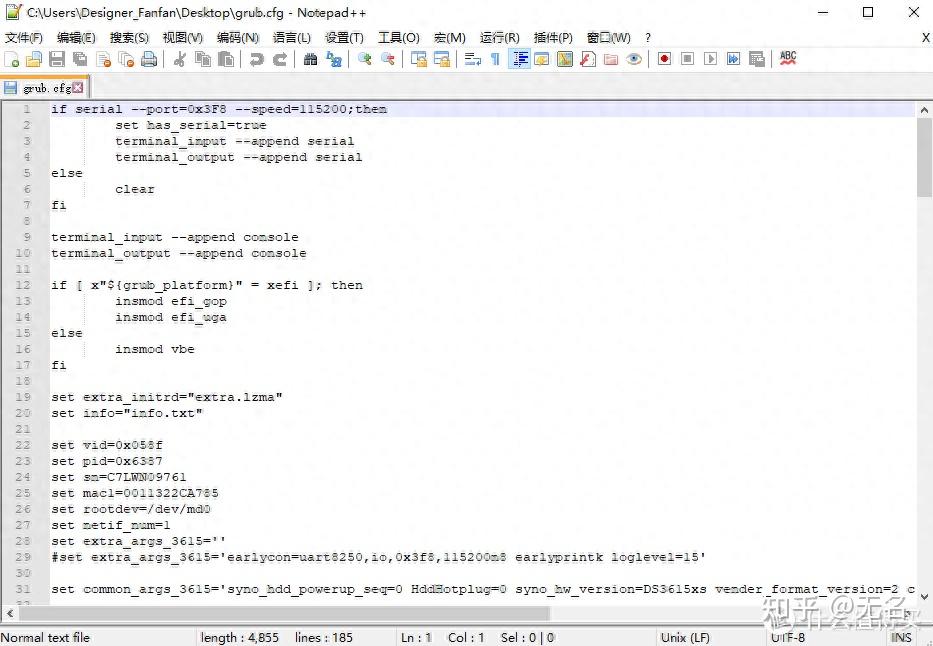Toggle synchronized horizontal scrolling
Image resolution: width=933 pixels, height=646 pixels.
pyautogui.click(x=442, y=59)
